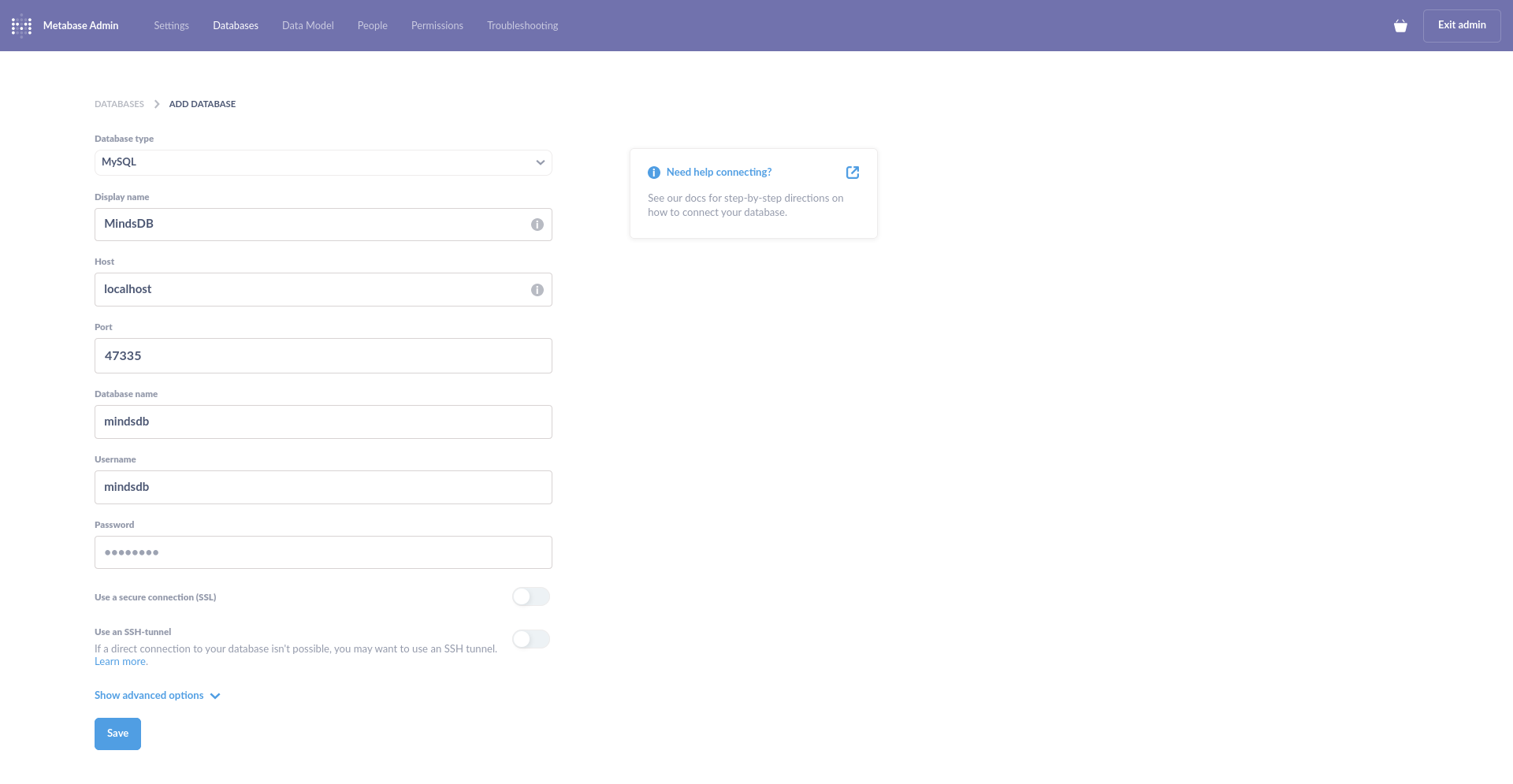Open the People admin tab

[x=373, y=26]
